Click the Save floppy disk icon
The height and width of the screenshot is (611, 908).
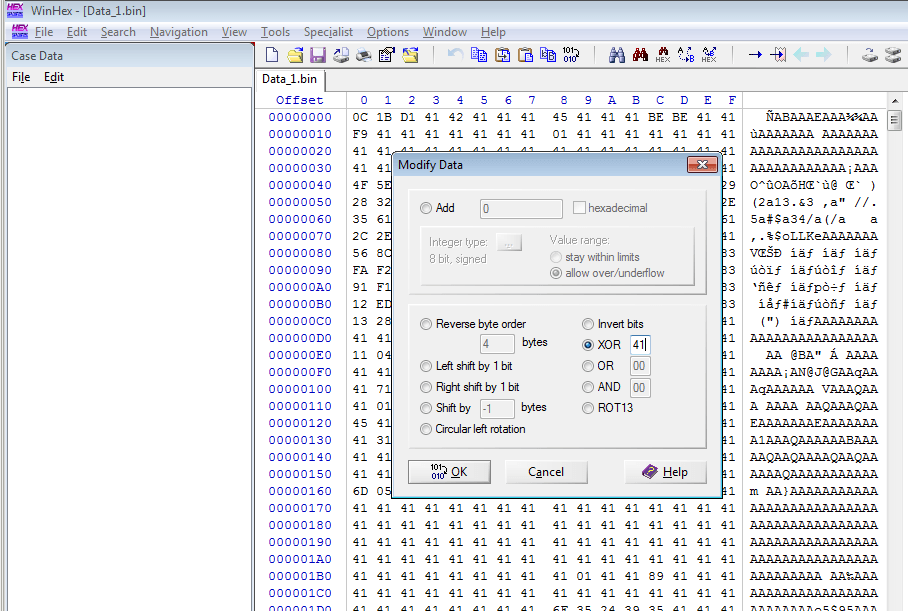click(318, 55)
